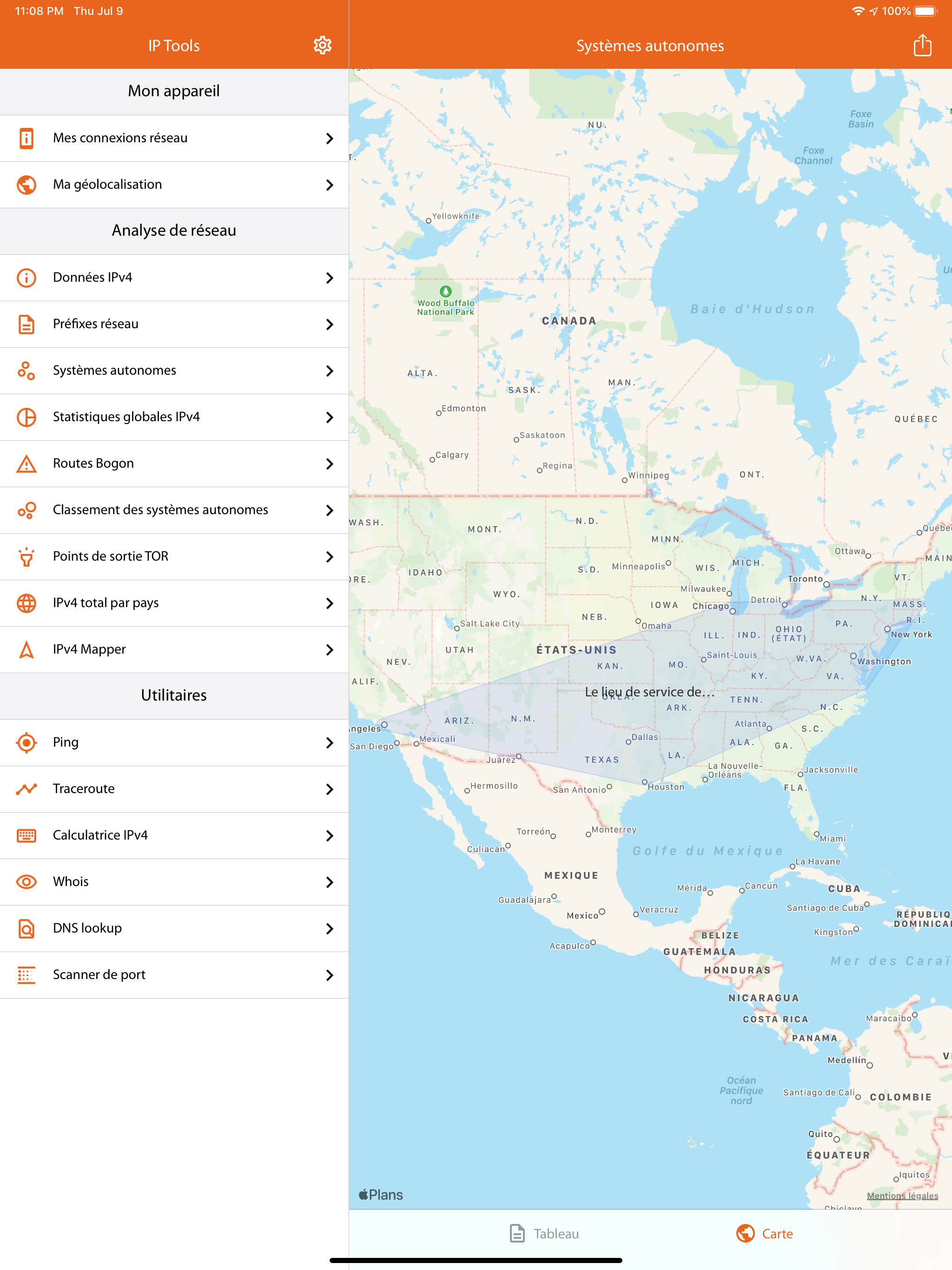Image resolution: width=952 pixels, height=1270 pixels.
Task: Open the Mes connexions réseau network icon
Action: 26,138
